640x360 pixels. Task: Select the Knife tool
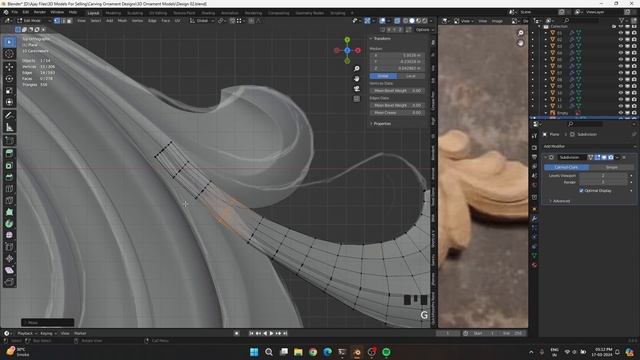9,200
